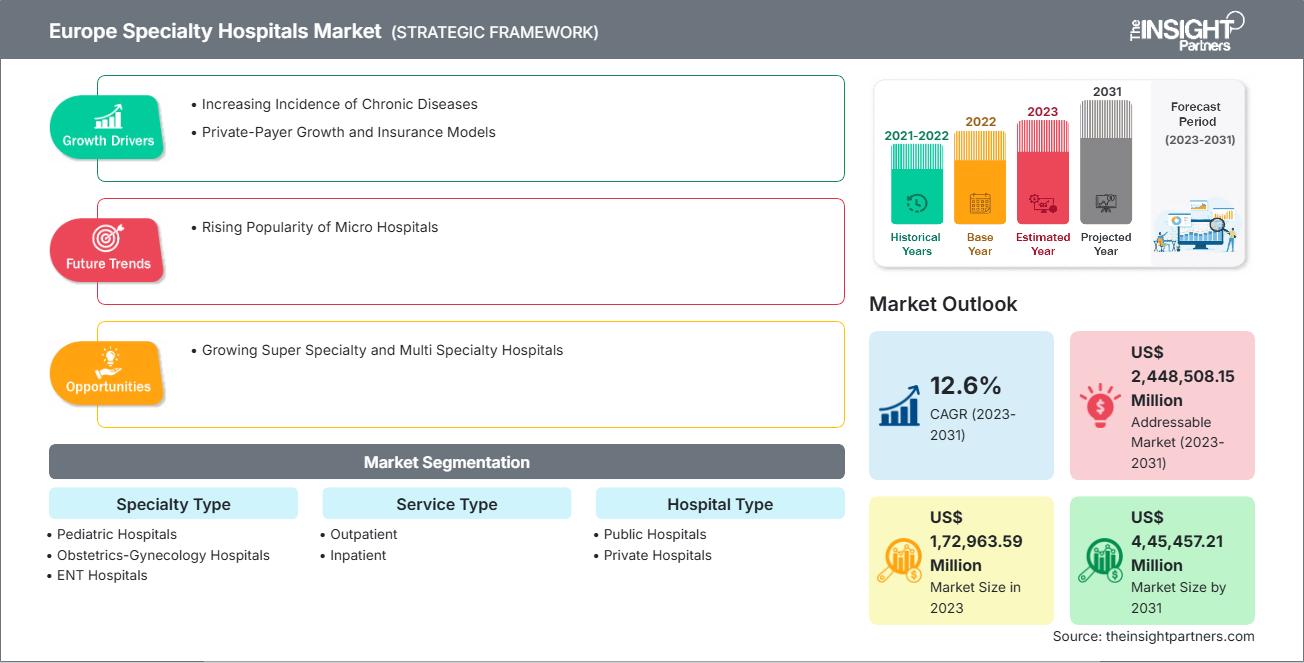Open the Market Segmentation header bar
The width and height of the screenshot is (1304, 663).
446,461
